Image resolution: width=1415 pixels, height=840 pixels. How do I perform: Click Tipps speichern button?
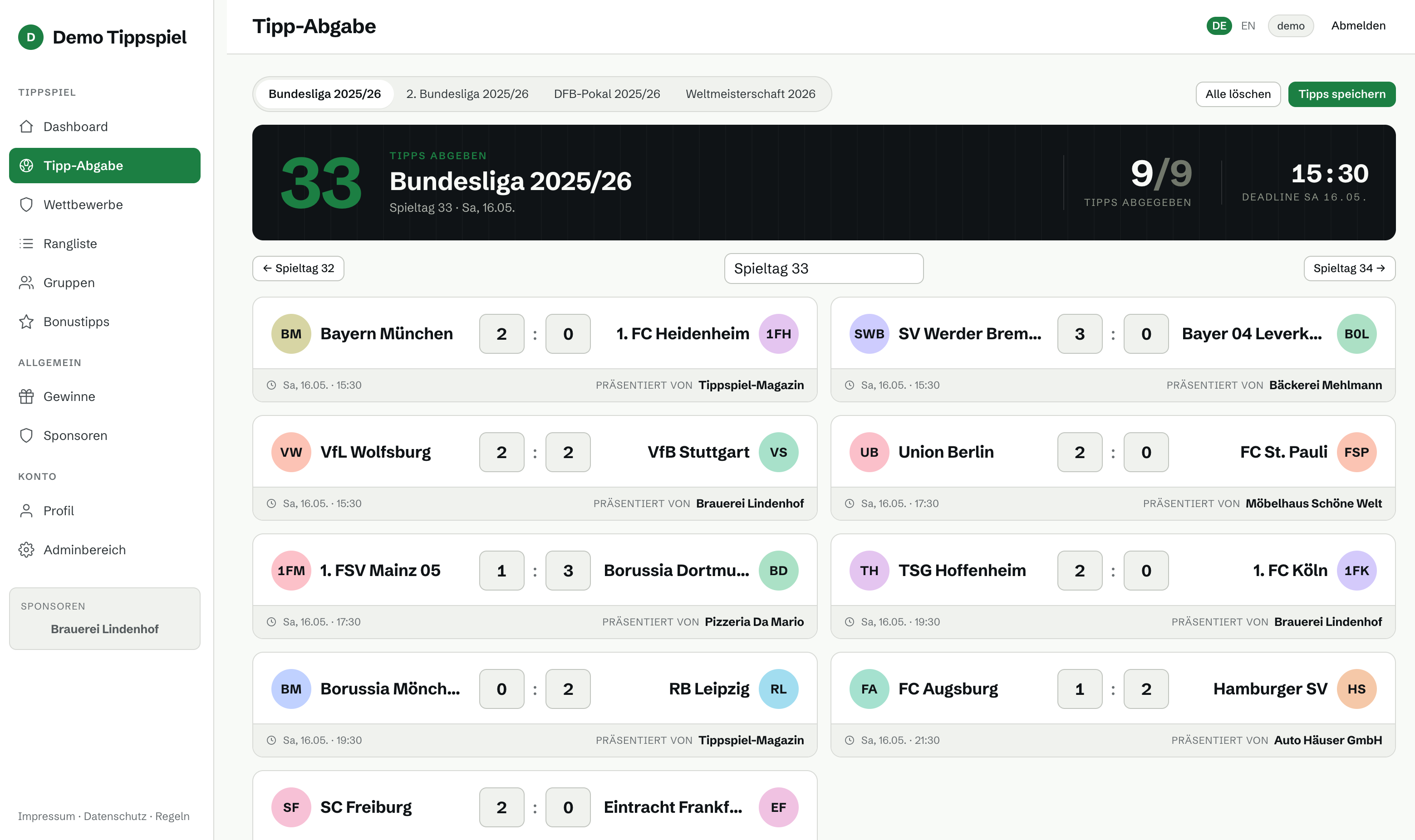(1342, 94)
